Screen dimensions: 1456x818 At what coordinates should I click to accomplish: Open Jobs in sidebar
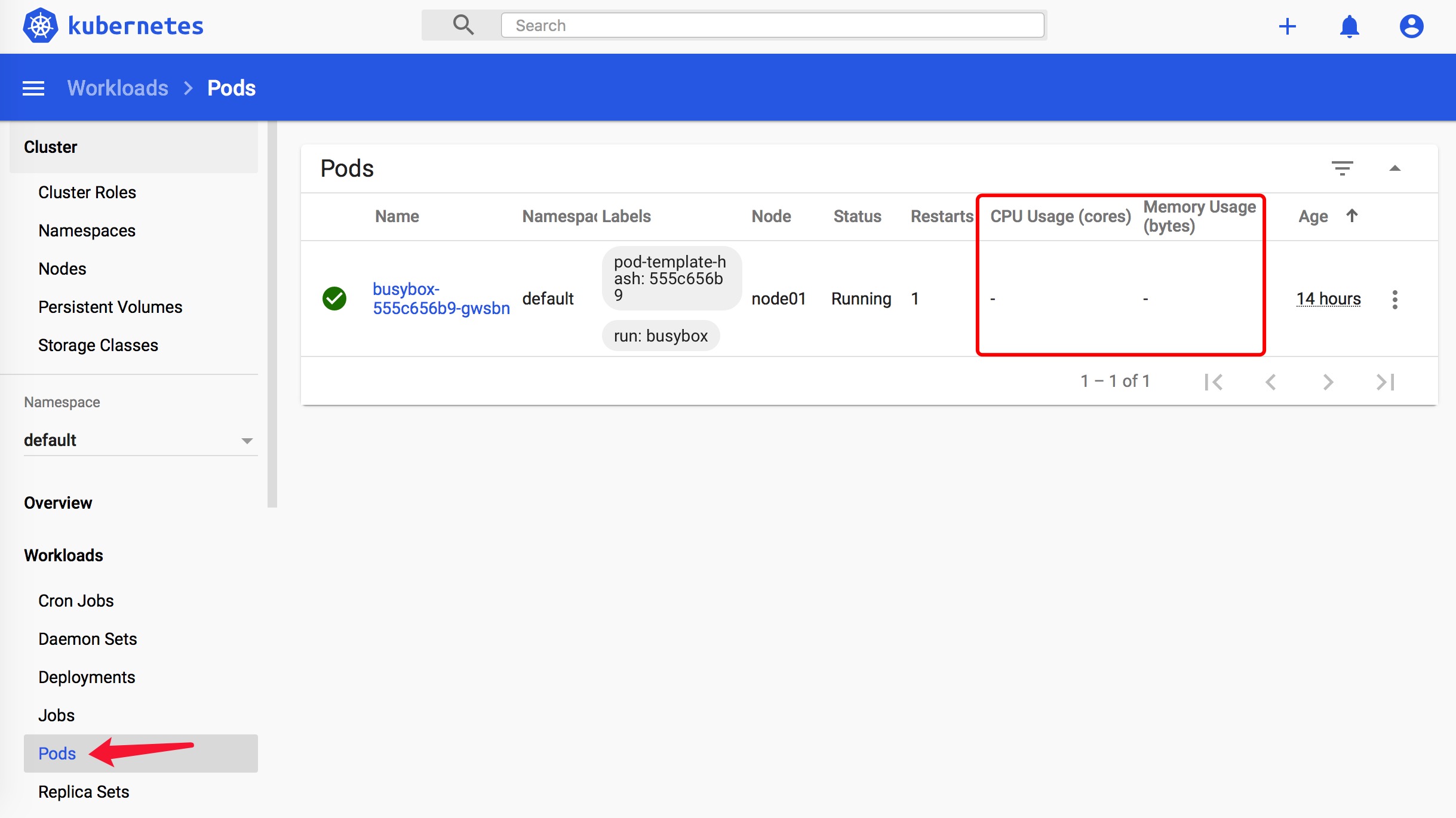pos(56,715)
